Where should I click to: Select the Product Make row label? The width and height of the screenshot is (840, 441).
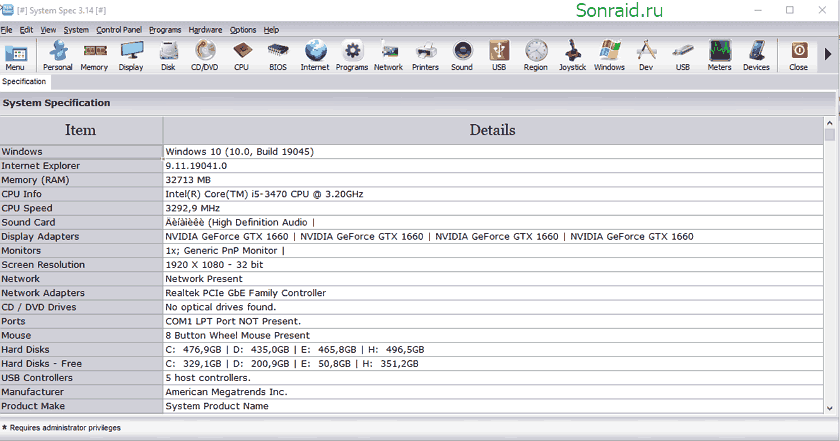click(33, 406)
